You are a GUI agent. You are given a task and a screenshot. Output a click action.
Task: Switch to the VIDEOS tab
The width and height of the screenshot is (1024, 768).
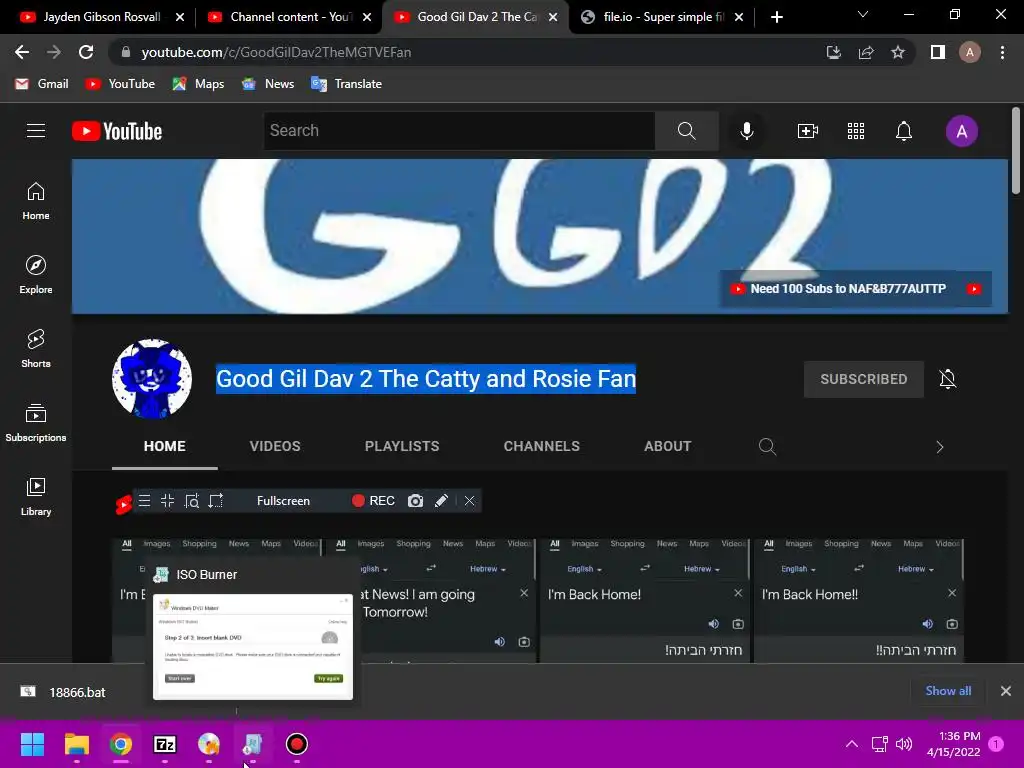275,446
